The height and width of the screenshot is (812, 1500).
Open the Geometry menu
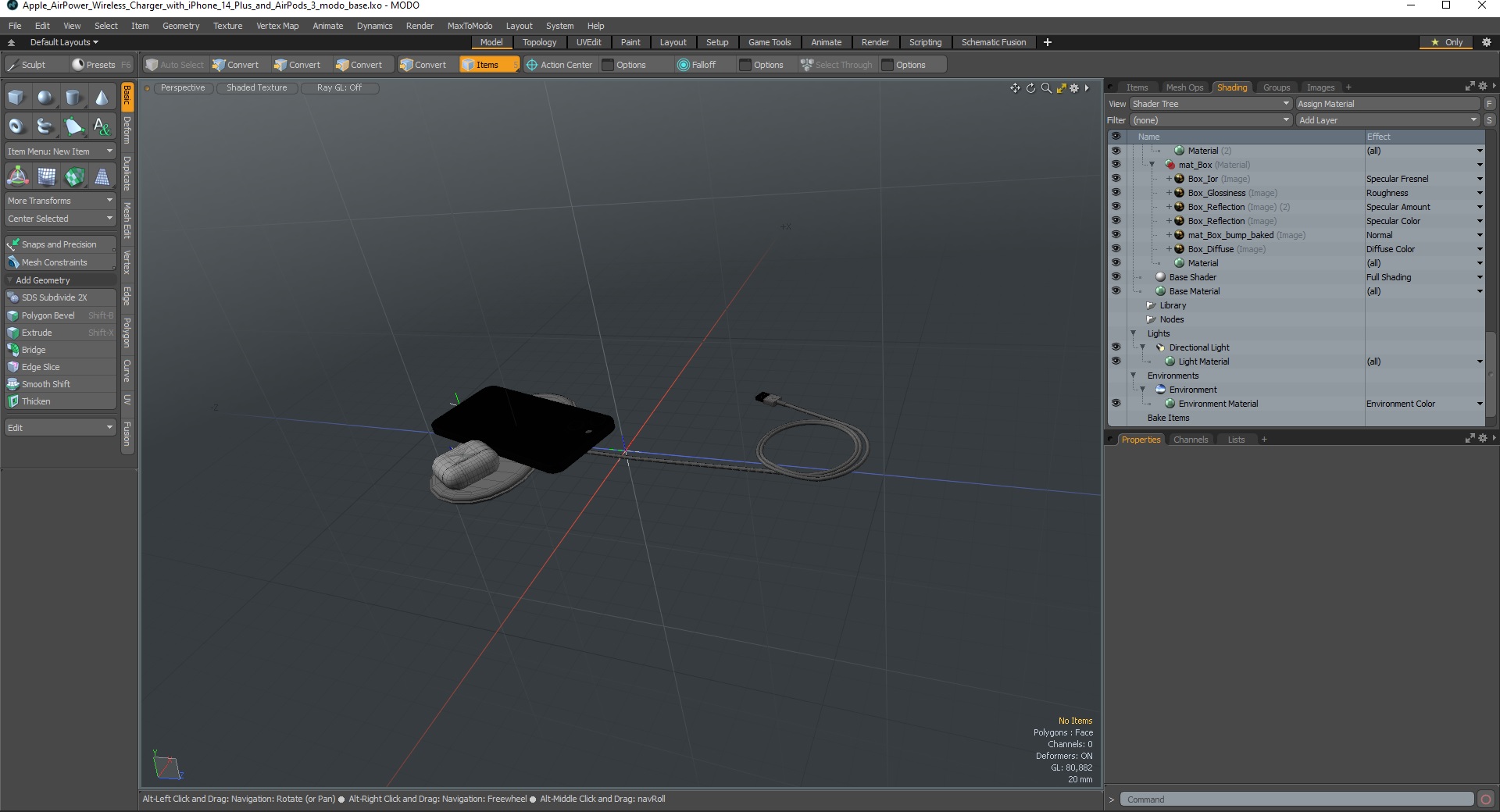pos(180,26)
